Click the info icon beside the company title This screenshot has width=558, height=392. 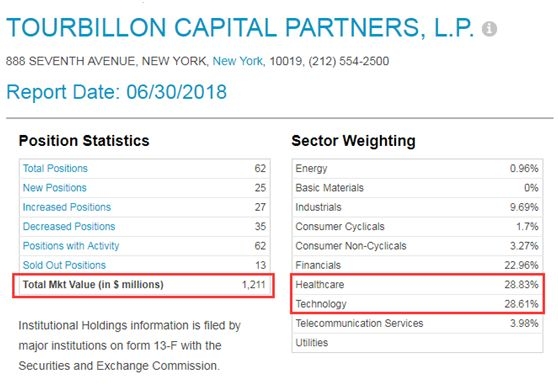pos(489,29)
